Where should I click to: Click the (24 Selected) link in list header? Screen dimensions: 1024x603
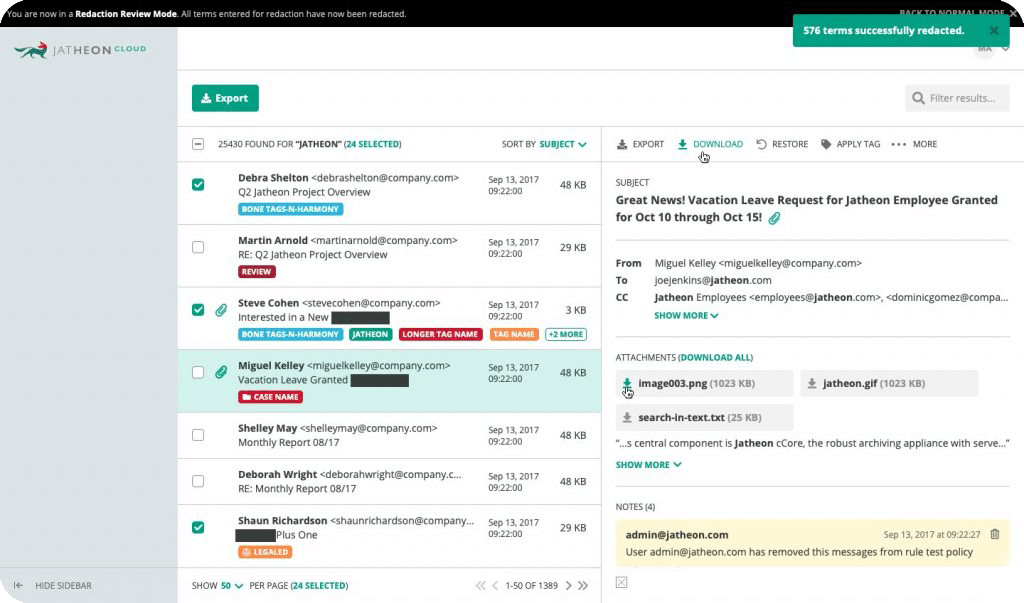(x=373, y=144)
